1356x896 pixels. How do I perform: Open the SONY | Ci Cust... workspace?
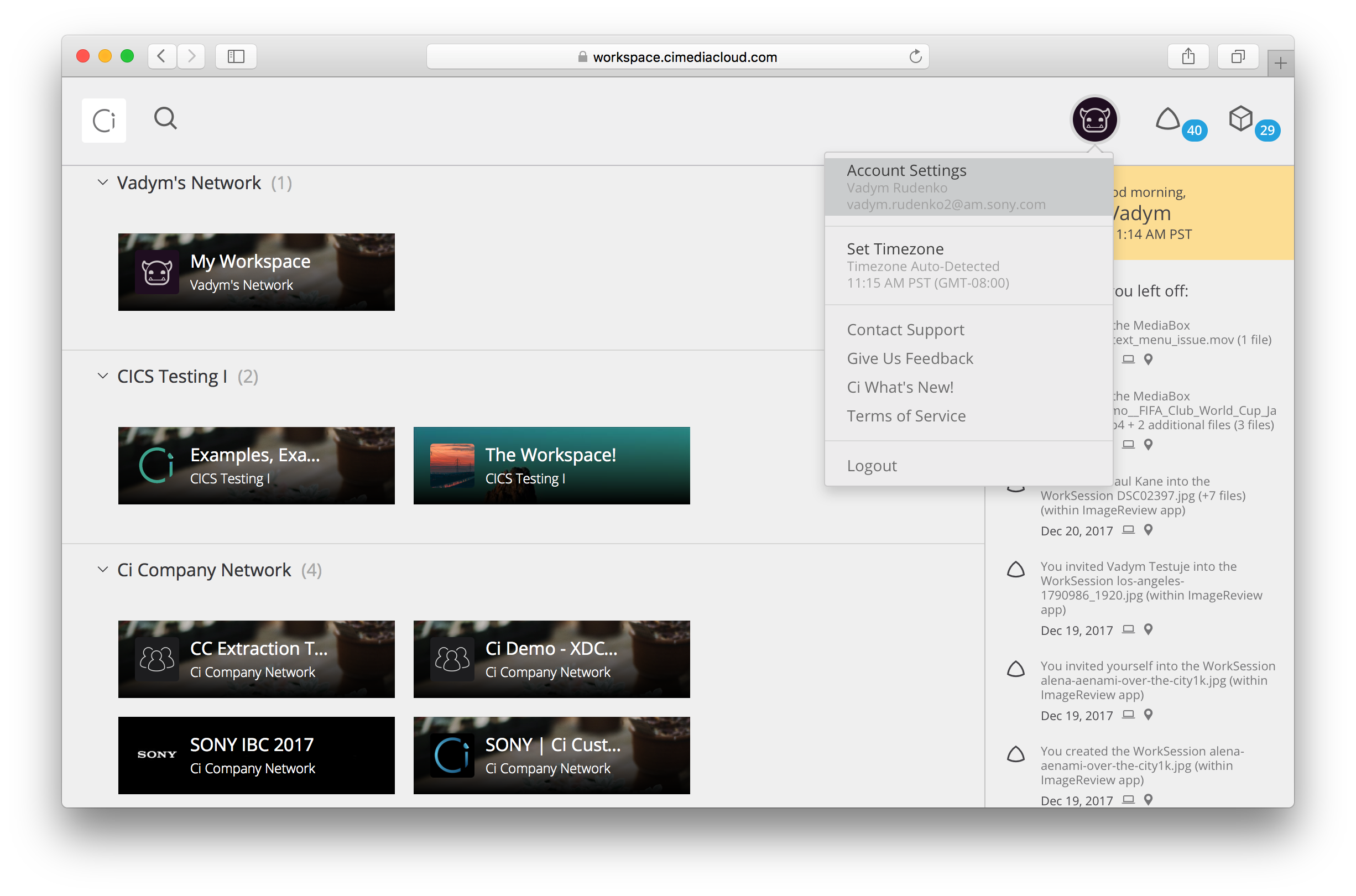point(551,755)
